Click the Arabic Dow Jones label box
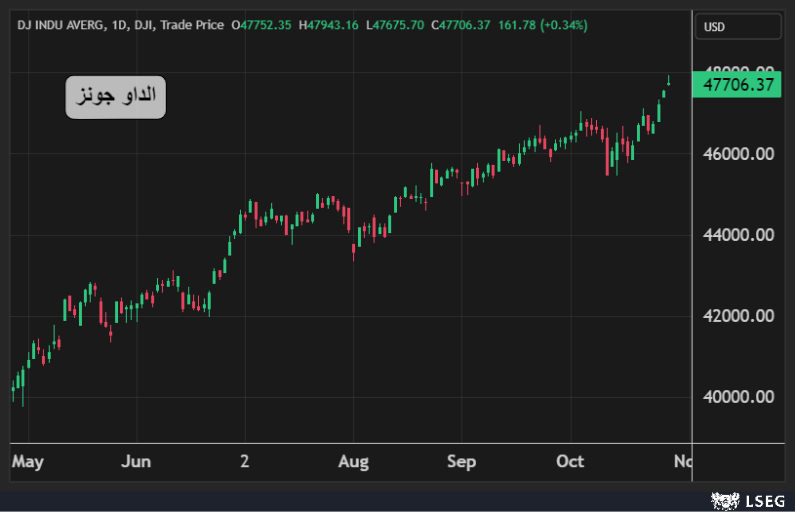This screenshot has width=795, height=512. pyautogui.click(x=116, y=97)
